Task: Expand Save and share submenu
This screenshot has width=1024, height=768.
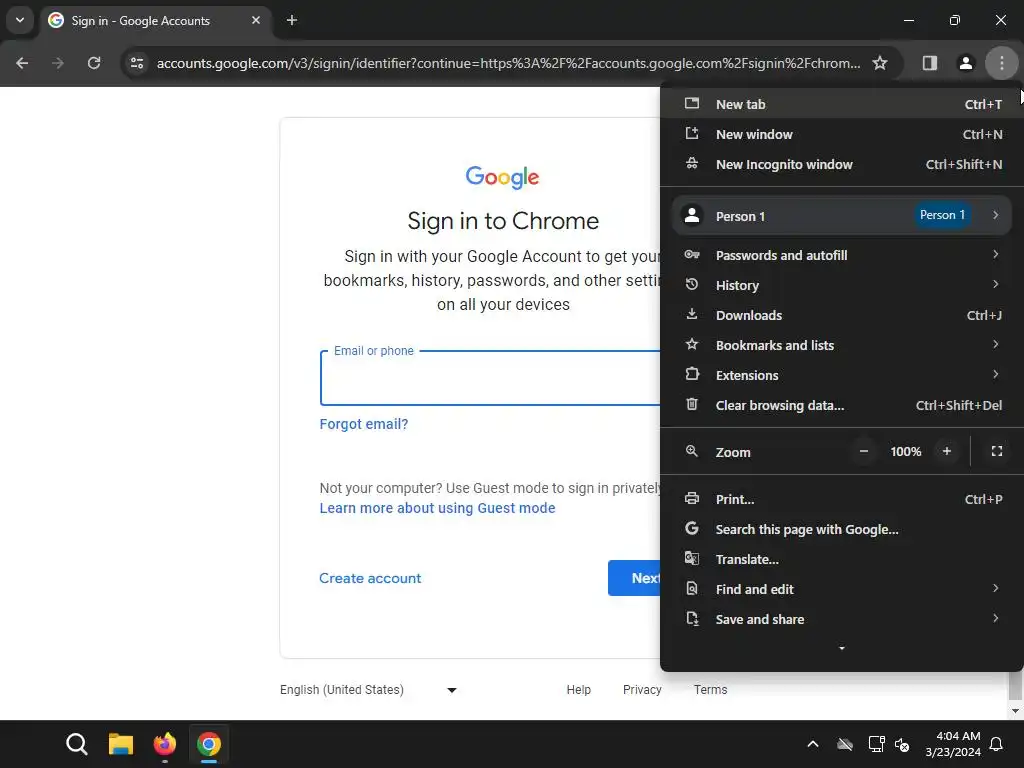Action: [x=842, y=619]
